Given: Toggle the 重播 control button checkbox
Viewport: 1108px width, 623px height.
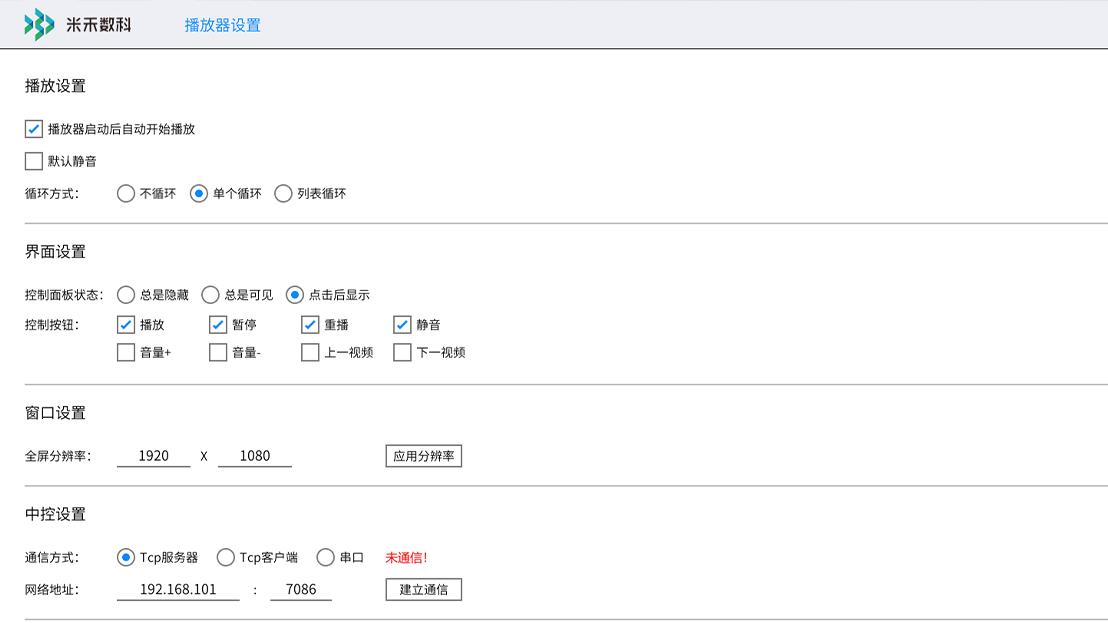Looking at the screenshot, I should click(x=310, y=325).
